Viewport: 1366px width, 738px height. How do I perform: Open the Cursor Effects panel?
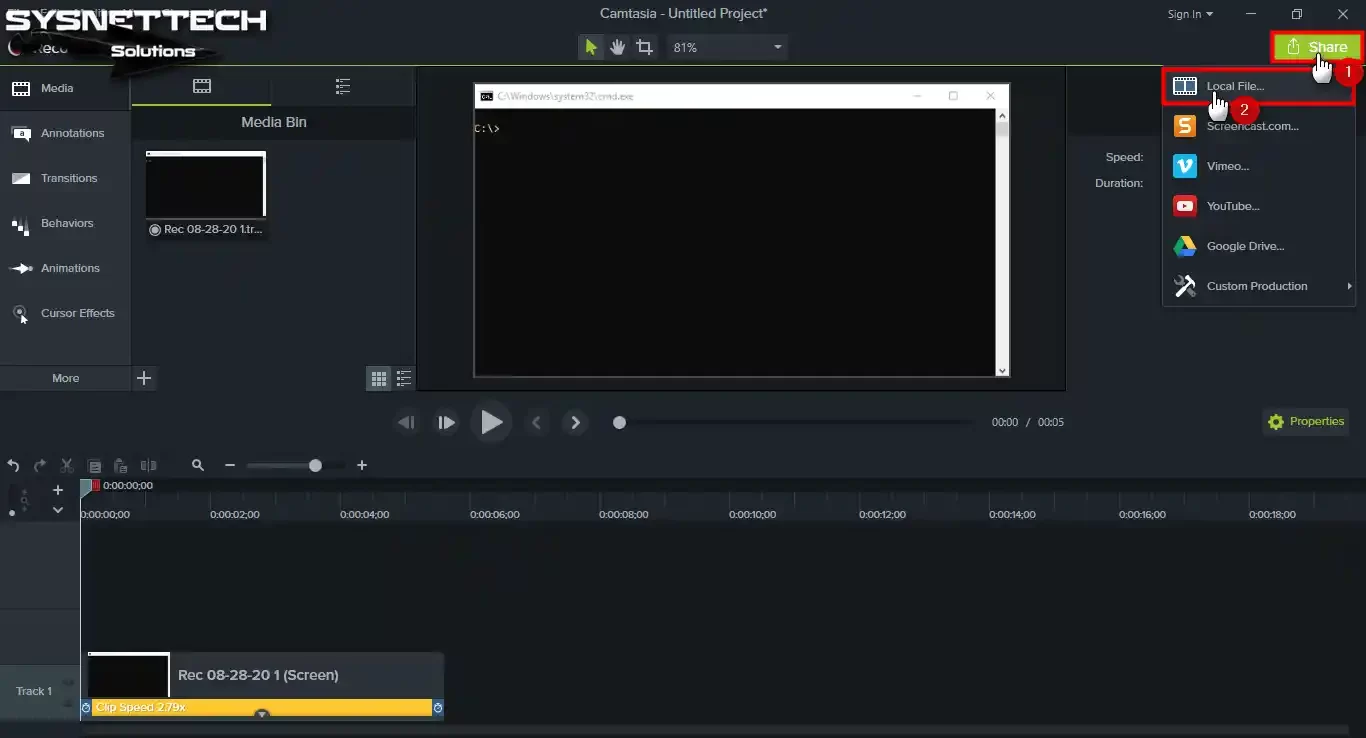pos(65,313)
